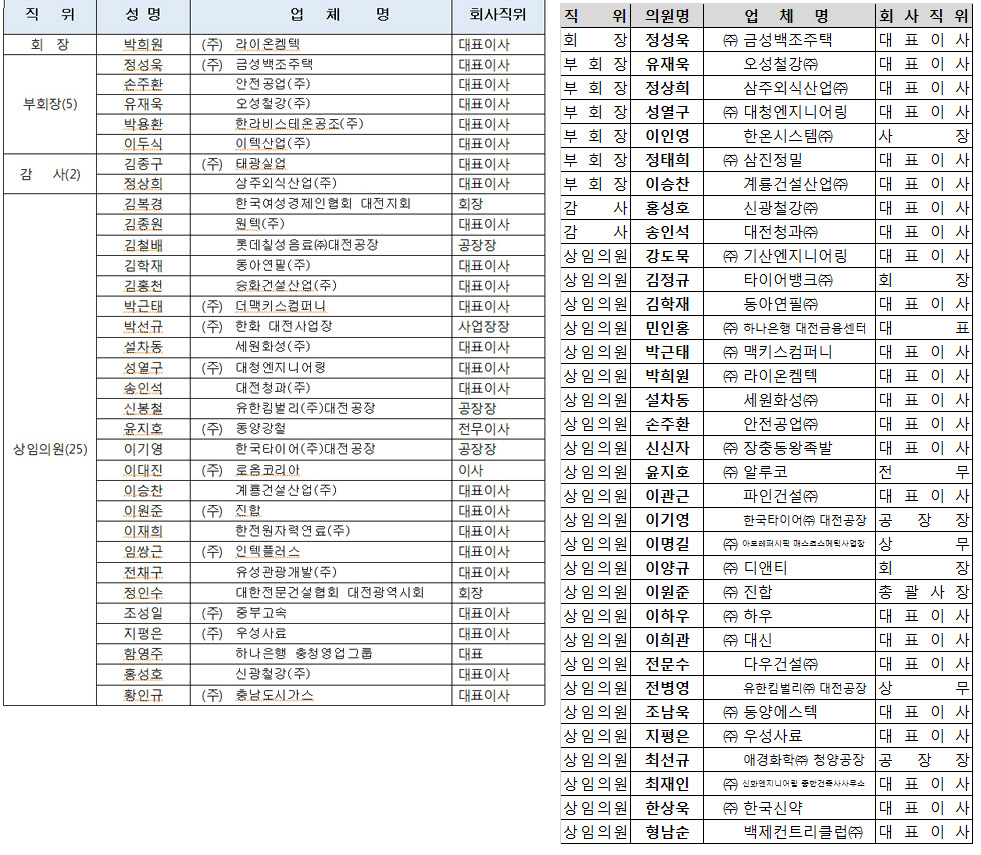
Task: Click the name '전문수'
Action: [x=667, y=664]
